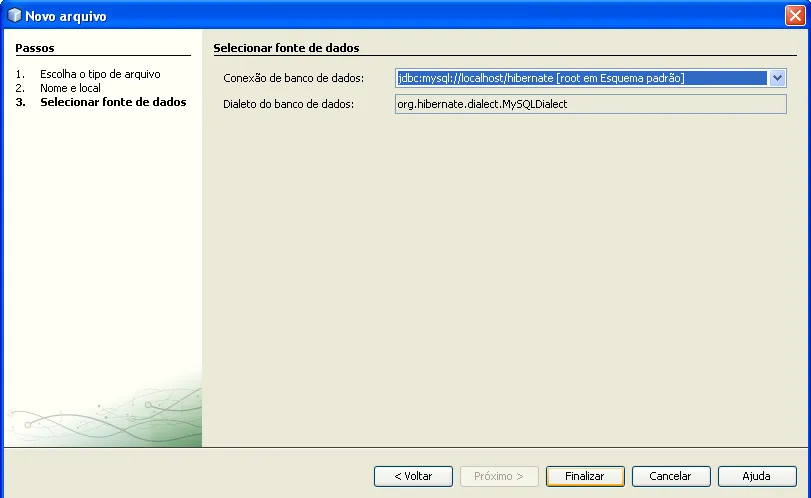This screenshot has height=498, width=811.
Task: Click step 'Escolha o tipo de arquivo'
Action: click(100, 74)
